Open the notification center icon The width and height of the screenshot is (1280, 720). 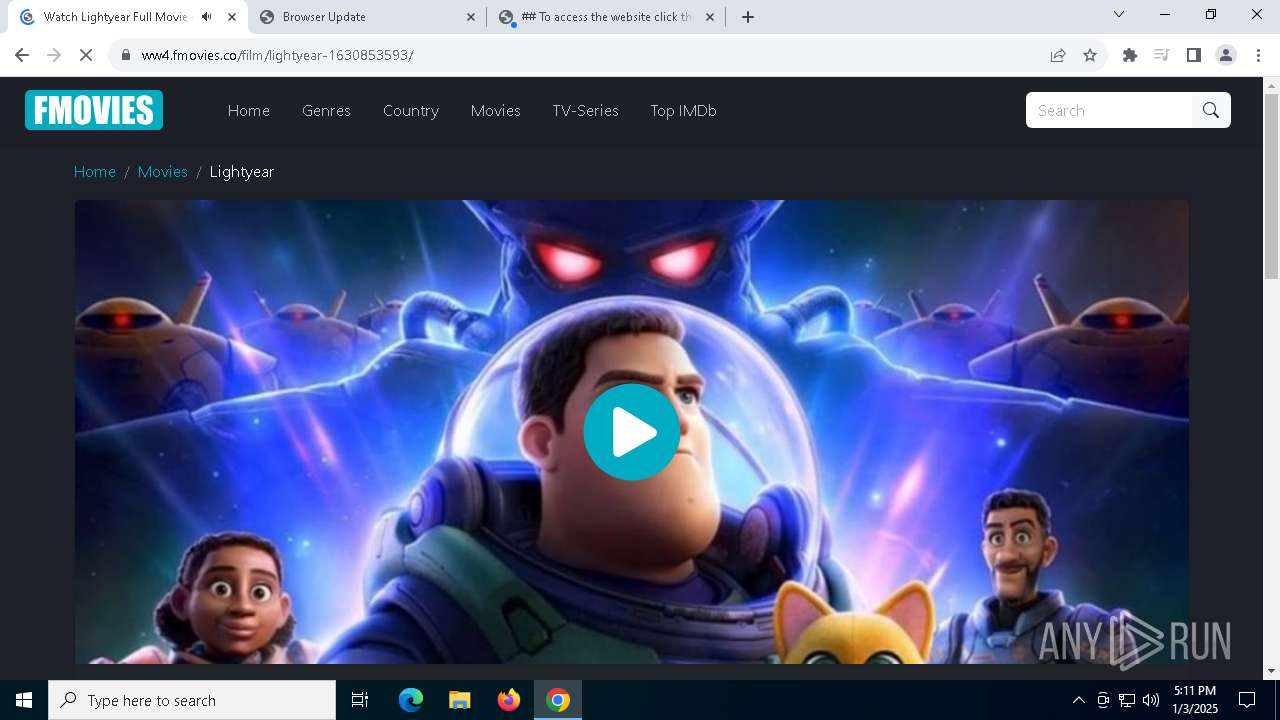pos(1247,700)
